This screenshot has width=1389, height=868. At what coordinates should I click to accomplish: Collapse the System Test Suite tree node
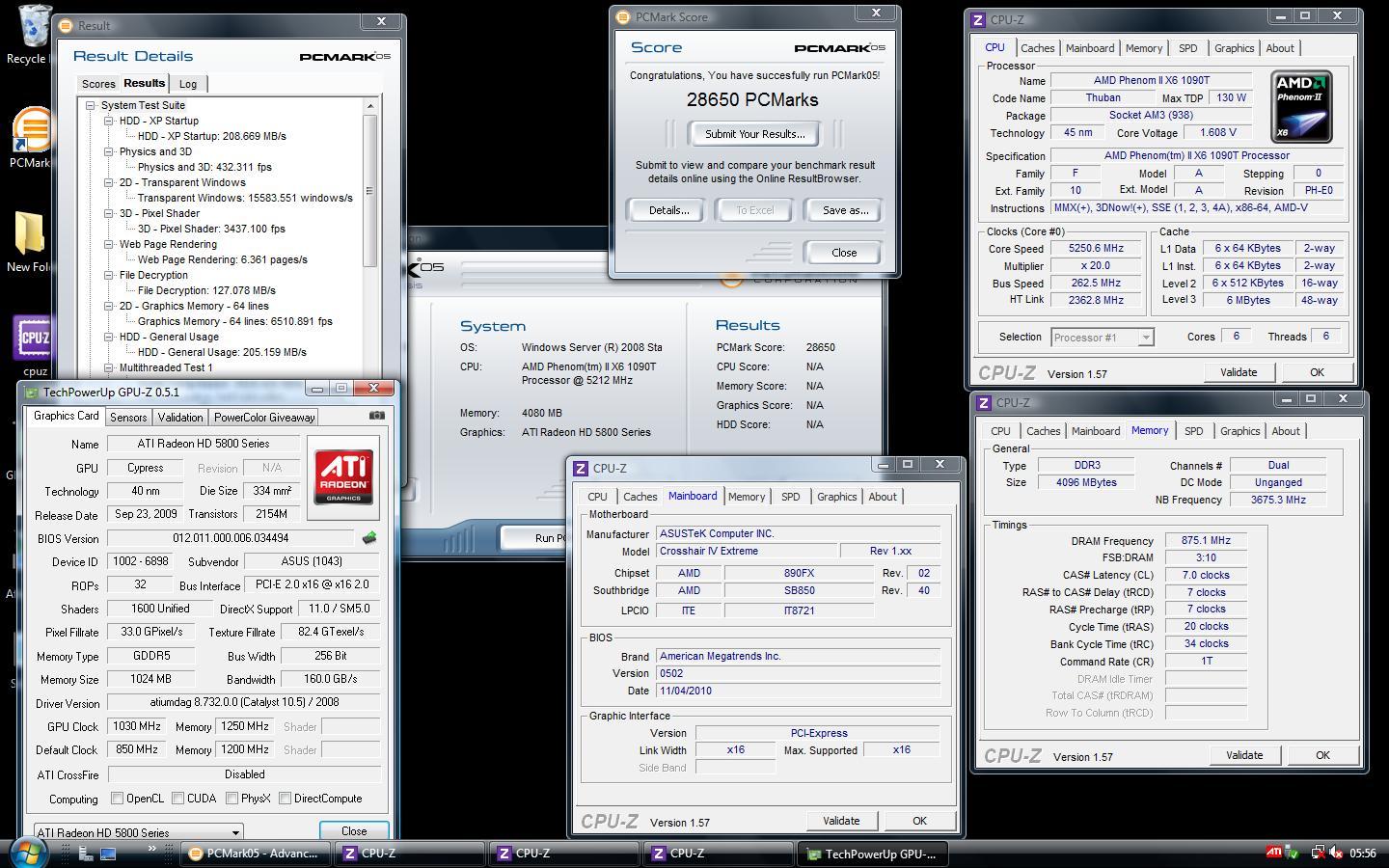pos(91,106)
